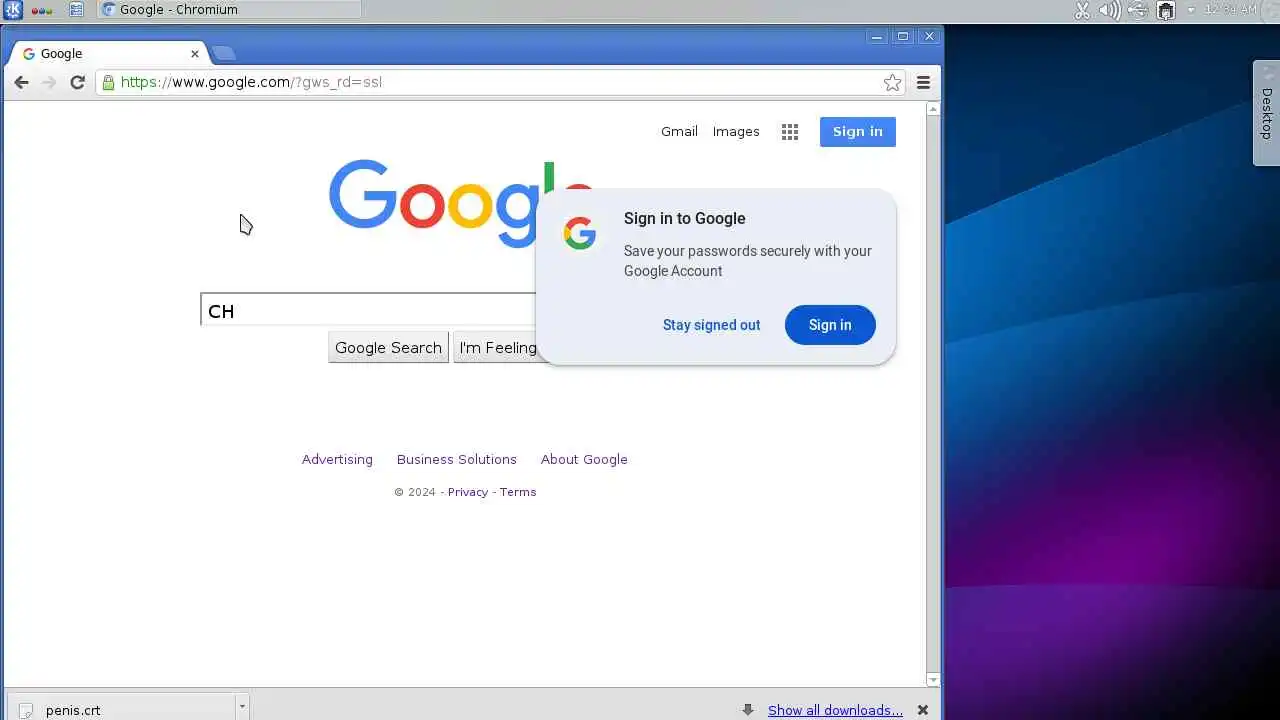The height and width of the screenshot is (720, 1280).
Task: Open a new tab
Action: [x=224, y=54]
